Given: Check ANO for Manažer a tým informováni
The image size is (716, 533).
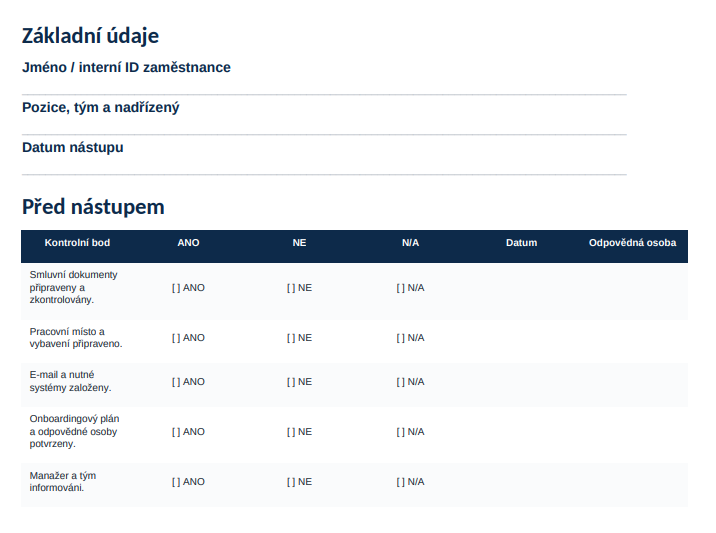Looking at the screenshot, I should coord(188,482).
